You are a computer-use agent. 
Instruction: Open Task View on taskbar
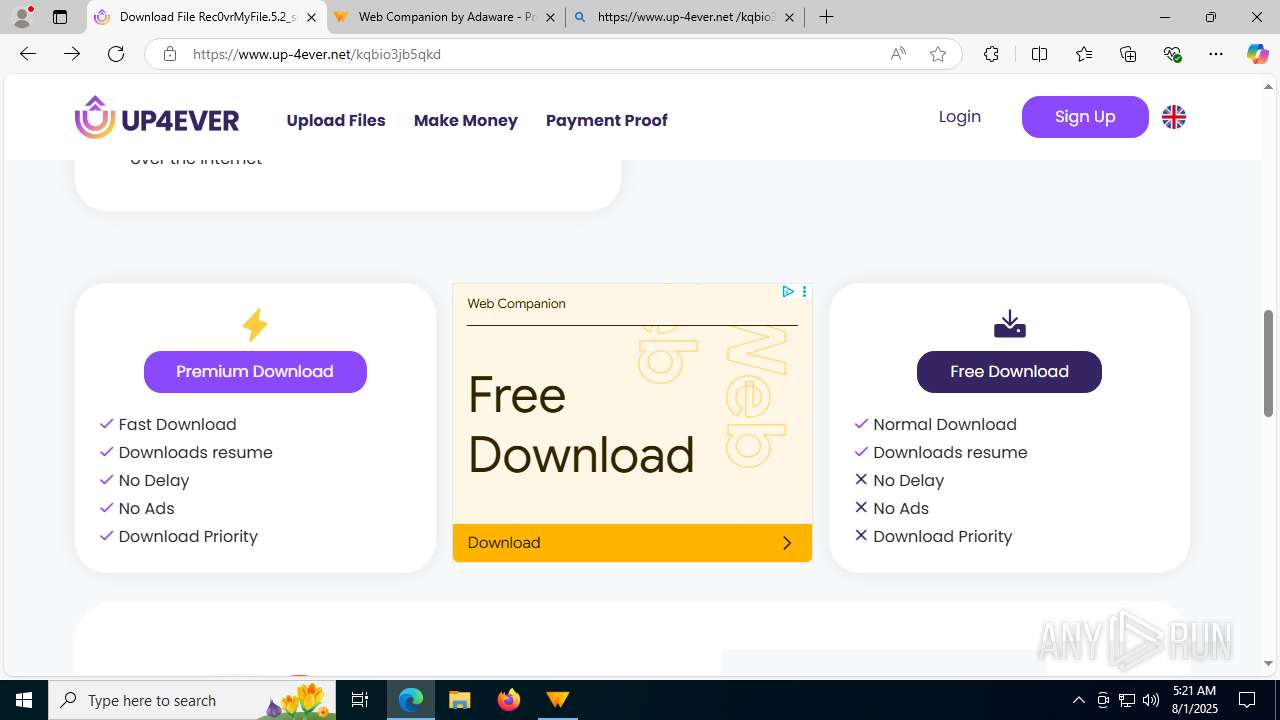tap(360, 700)
